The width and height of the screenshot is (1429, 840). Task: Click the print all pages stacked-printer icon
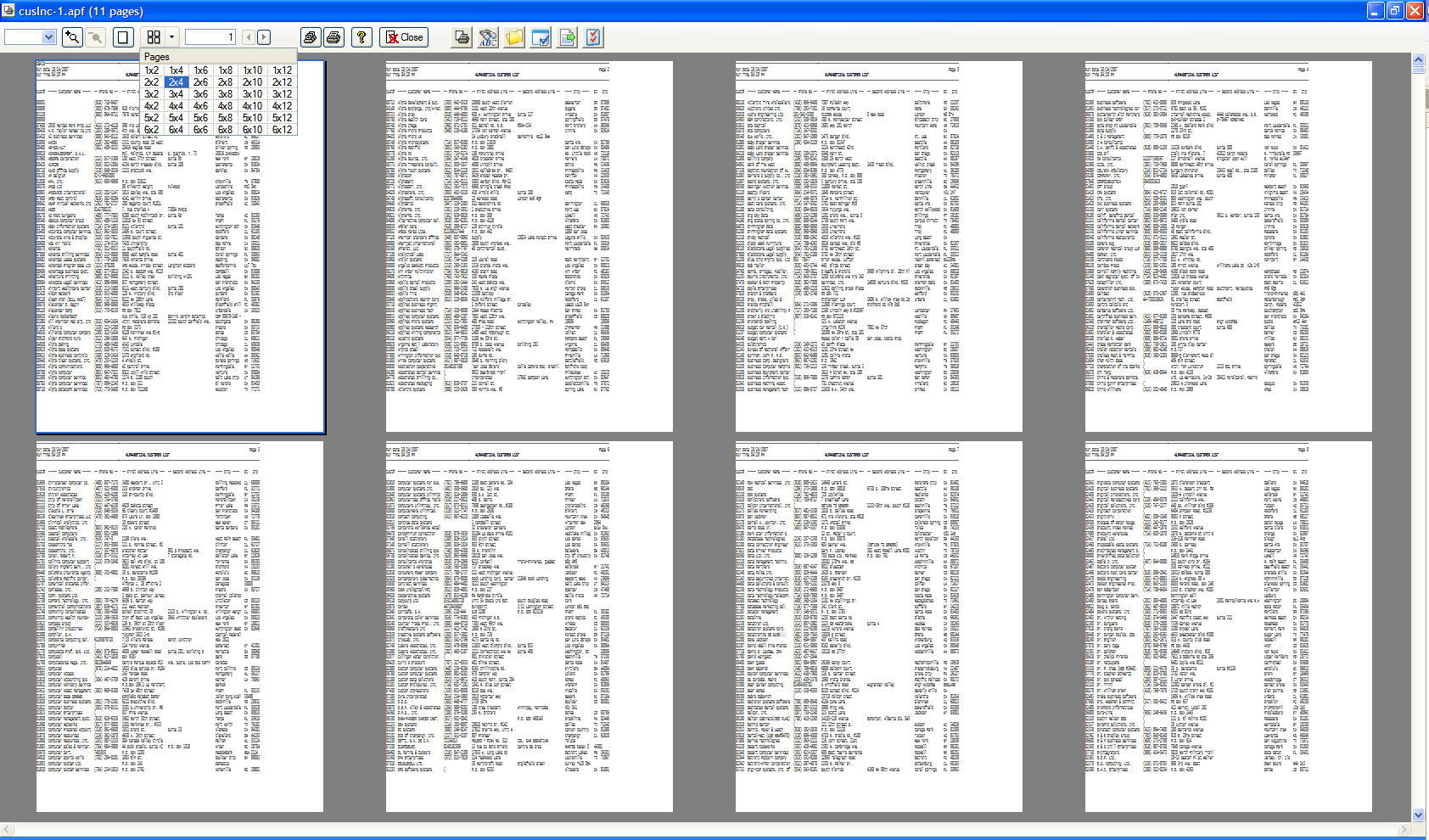click(311, 37)
